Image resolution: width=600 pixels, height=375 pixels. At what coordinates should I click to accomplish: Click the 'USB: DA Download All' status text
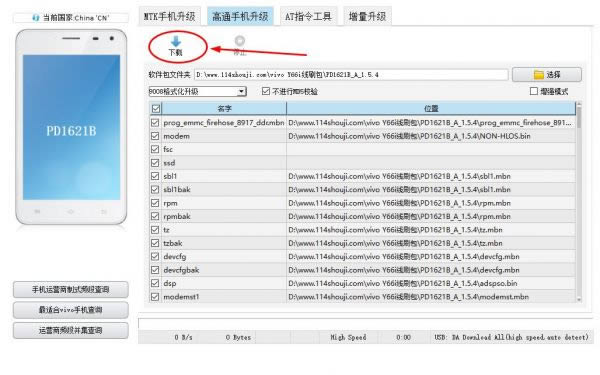(511, 338)
